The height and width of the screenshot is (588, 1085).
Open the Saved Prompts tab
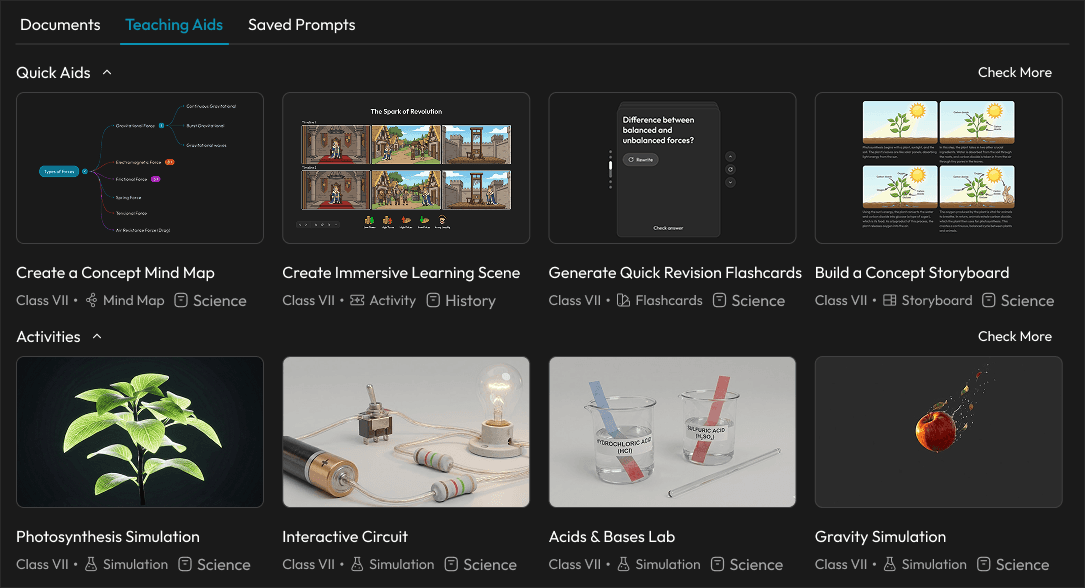tap(301, 24)
